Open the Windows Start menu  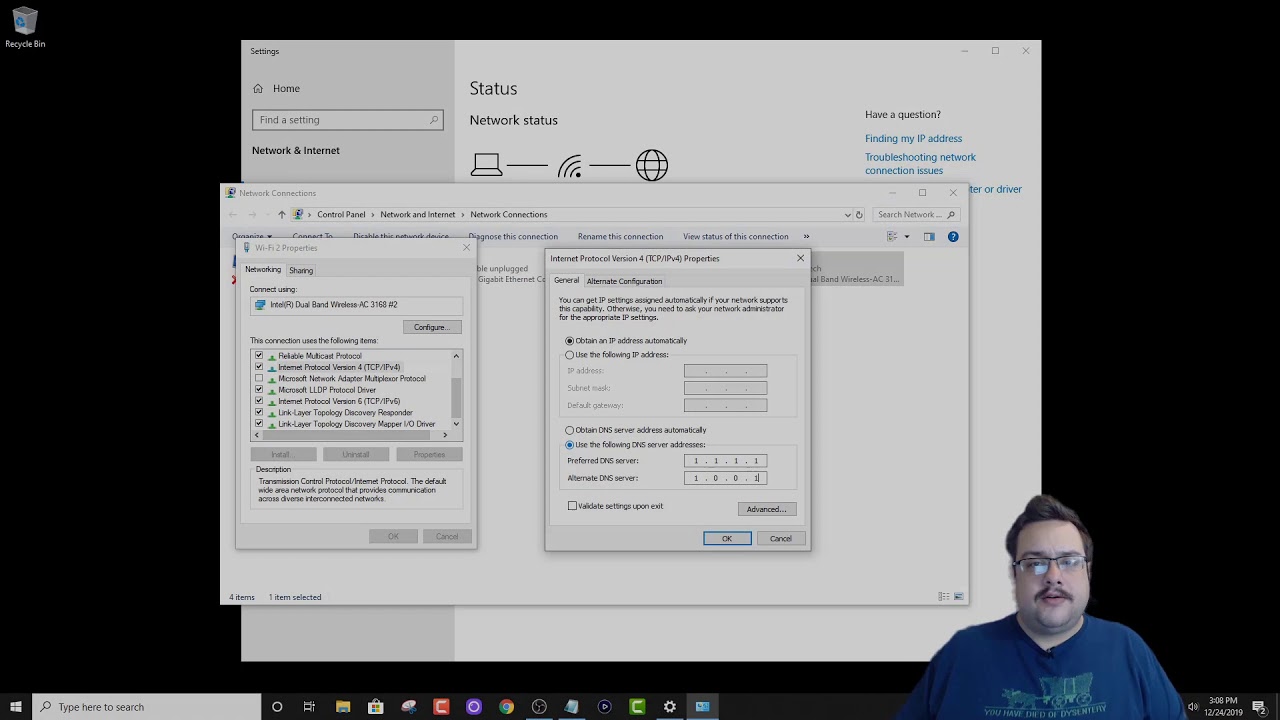coord(16,707)
